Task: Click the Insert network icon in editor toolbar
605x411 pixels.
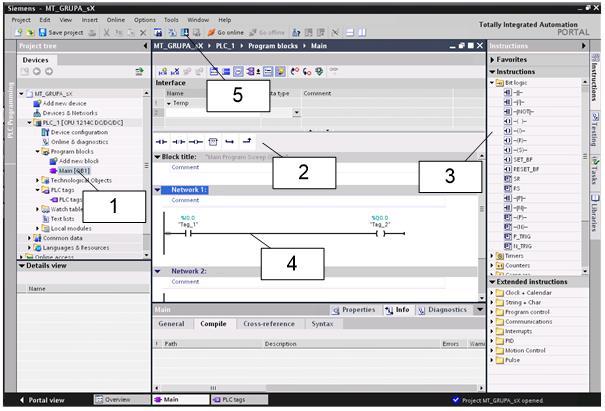Action: pyautogui.click(x=163, y=71)
